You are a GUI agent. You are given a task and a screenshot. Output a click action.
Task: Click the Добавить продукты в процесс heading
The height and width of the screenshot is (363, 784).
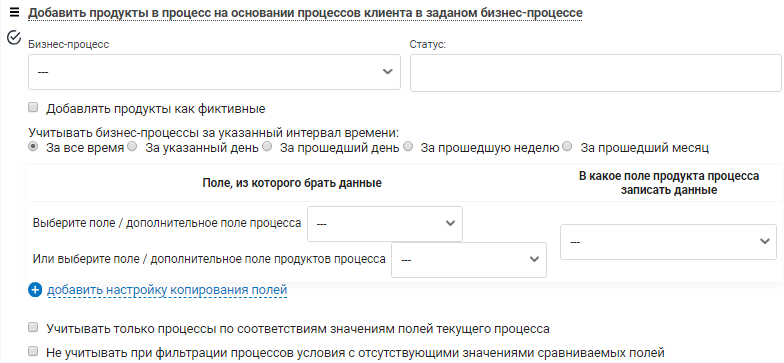pos(305,12)
